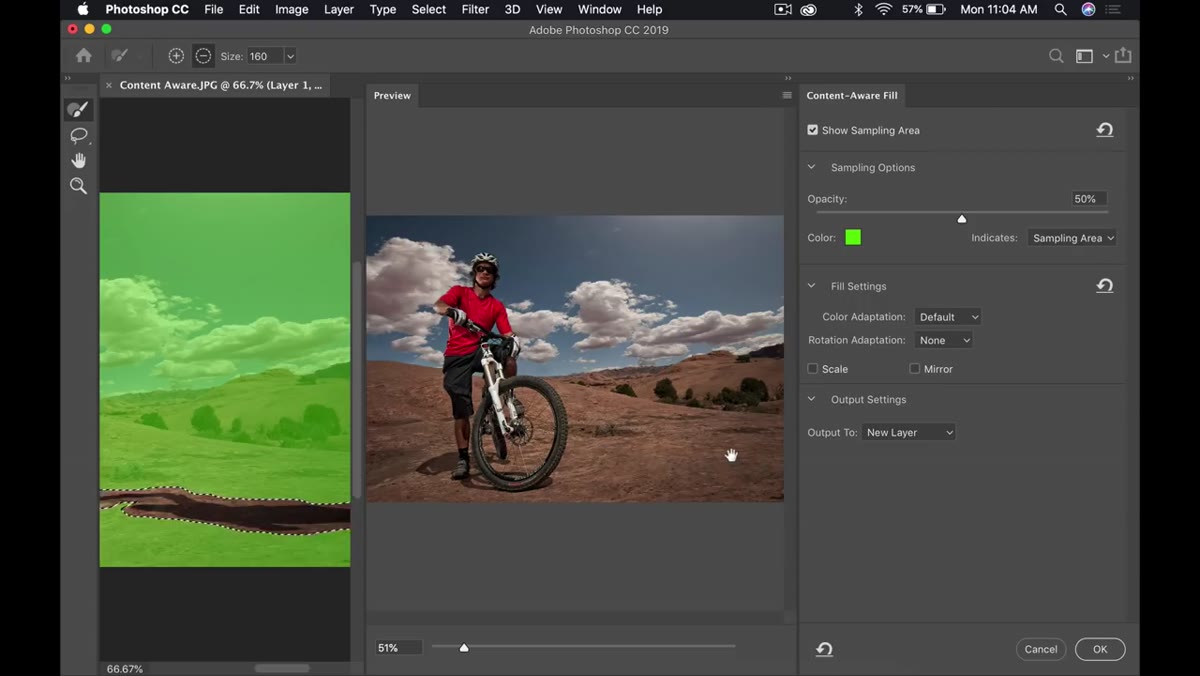Click the green sampling Color swatch
Image resolution: width=1200 pixels, height=676 pixels.
(853, 237)
